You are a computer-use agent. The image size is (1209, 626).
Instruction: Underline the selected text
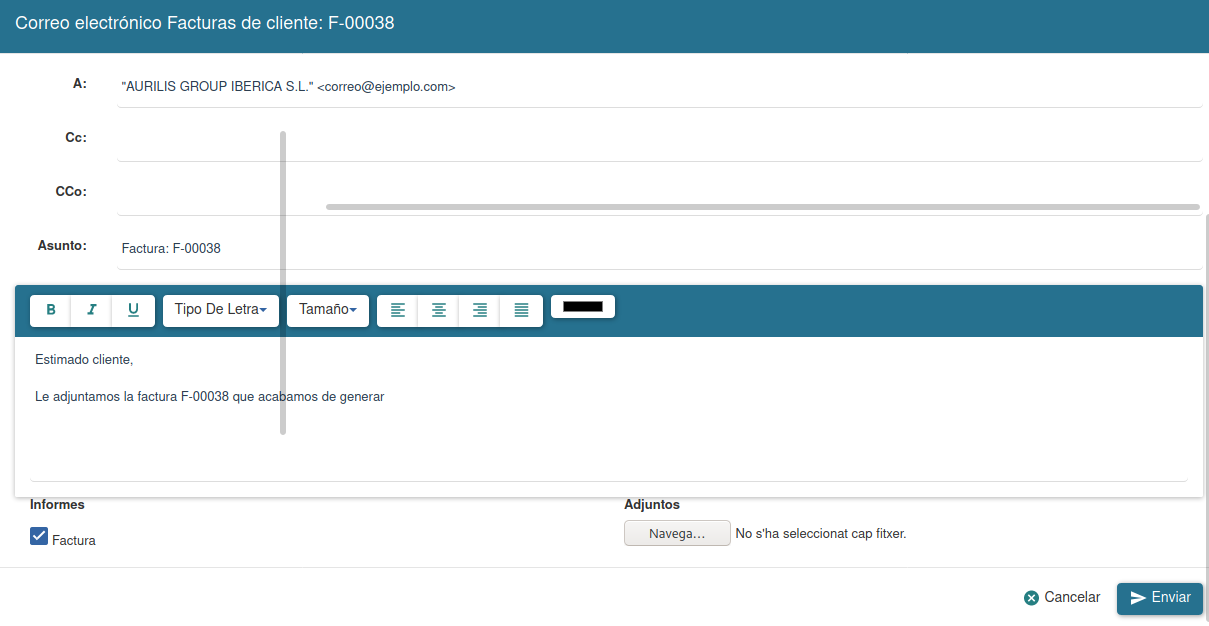(x=132, y=310)
